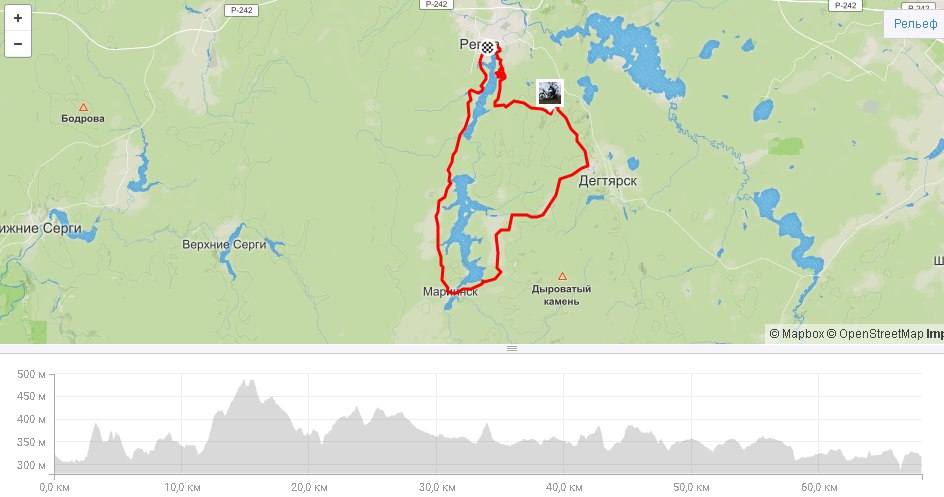The image size is (944, 497).
Task: Click the P-242 road shield top center
Action: [436, 4]
